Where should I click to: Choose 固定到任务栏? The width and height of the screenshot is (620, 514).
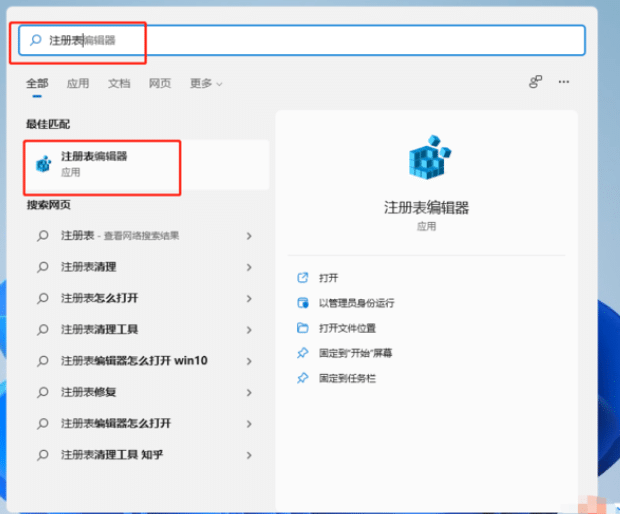[347, 378]
